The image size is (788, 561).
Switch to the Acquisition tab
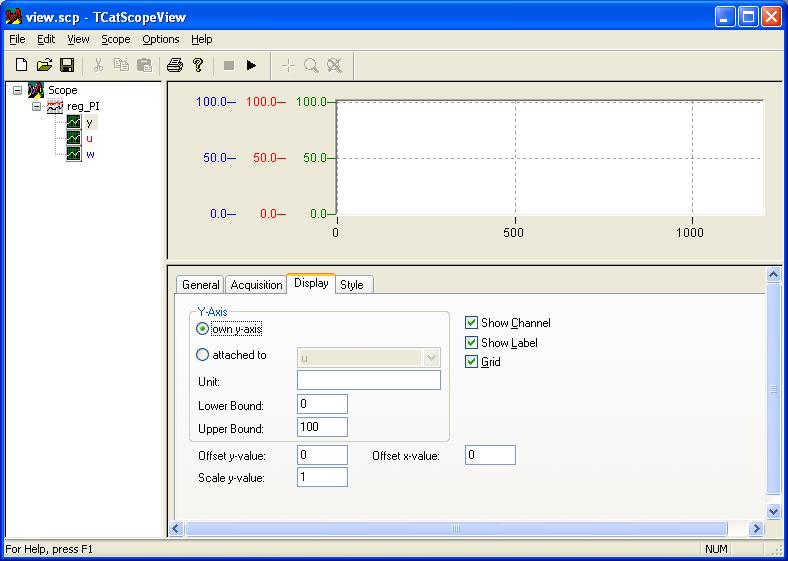[x=256, y=285]
